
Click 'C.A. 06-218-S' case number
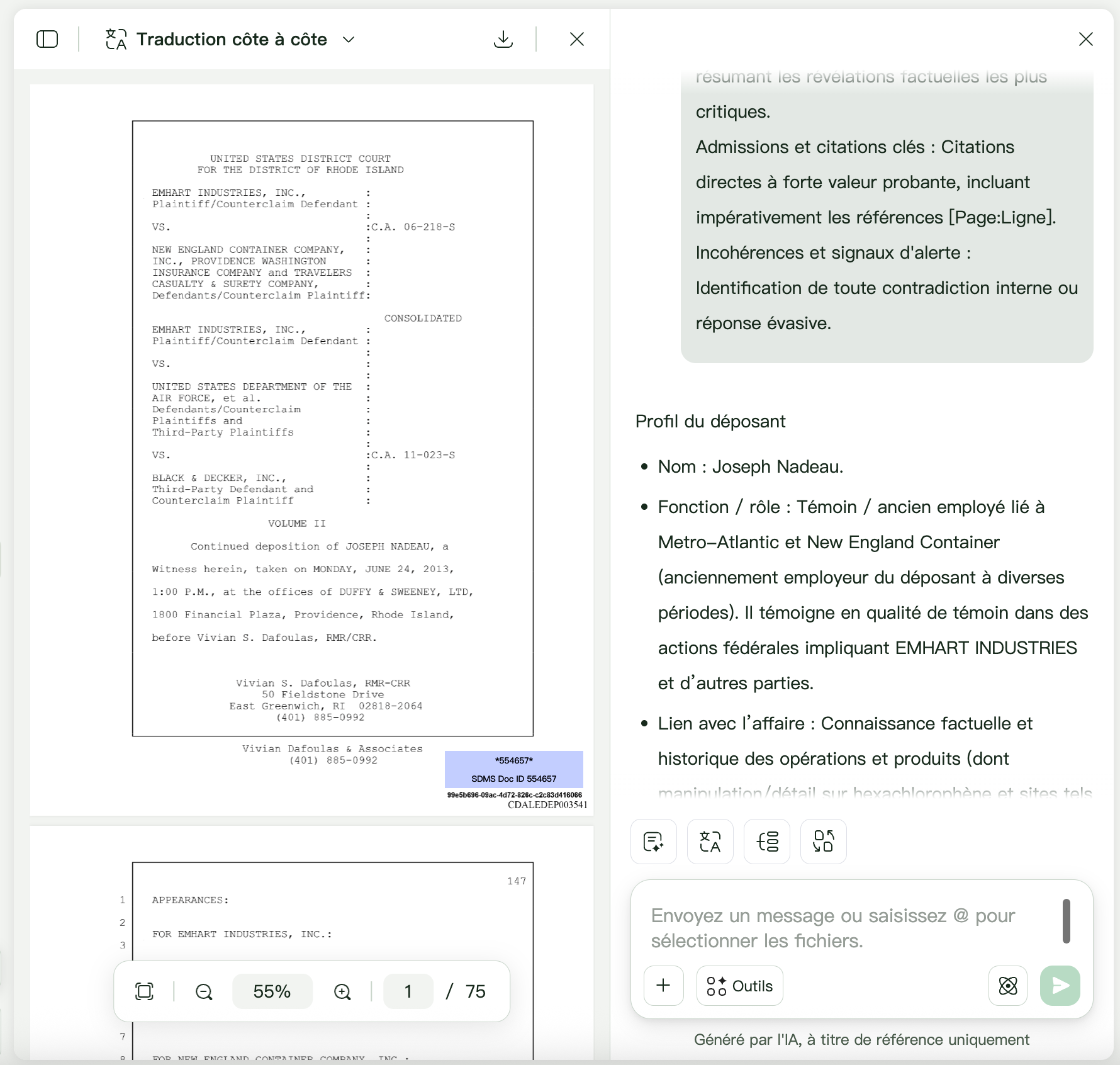413,227
